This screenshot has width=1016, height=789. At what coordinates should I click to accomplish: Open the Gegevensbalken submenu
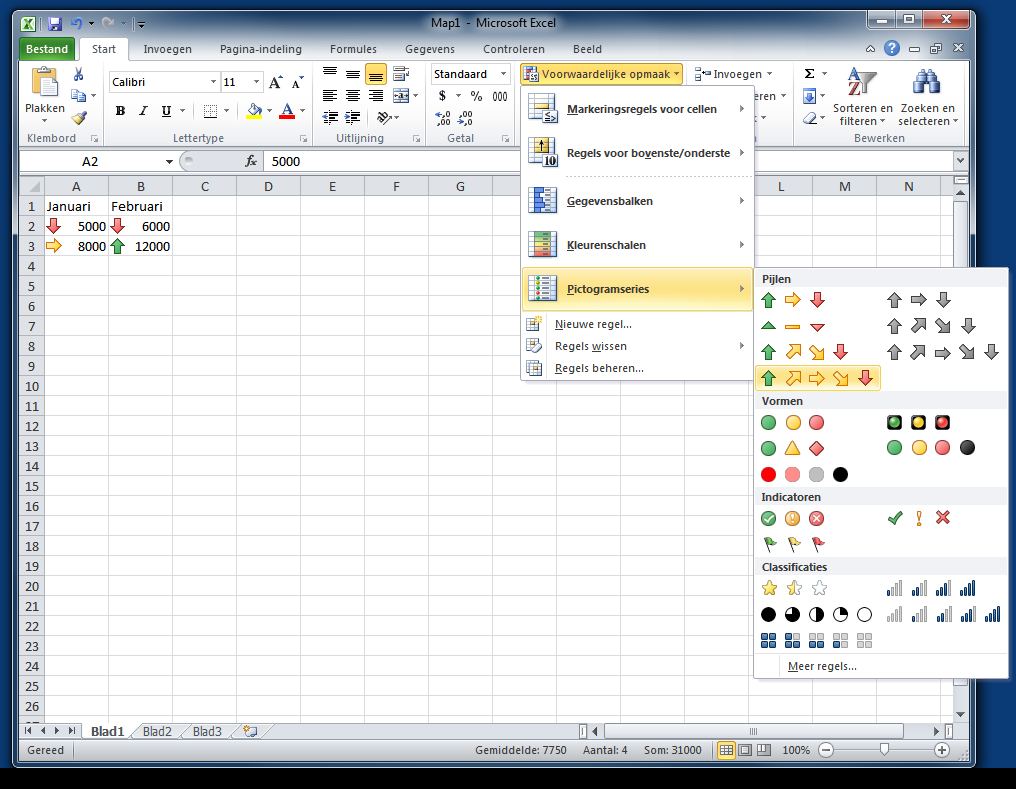coord(638,201)
